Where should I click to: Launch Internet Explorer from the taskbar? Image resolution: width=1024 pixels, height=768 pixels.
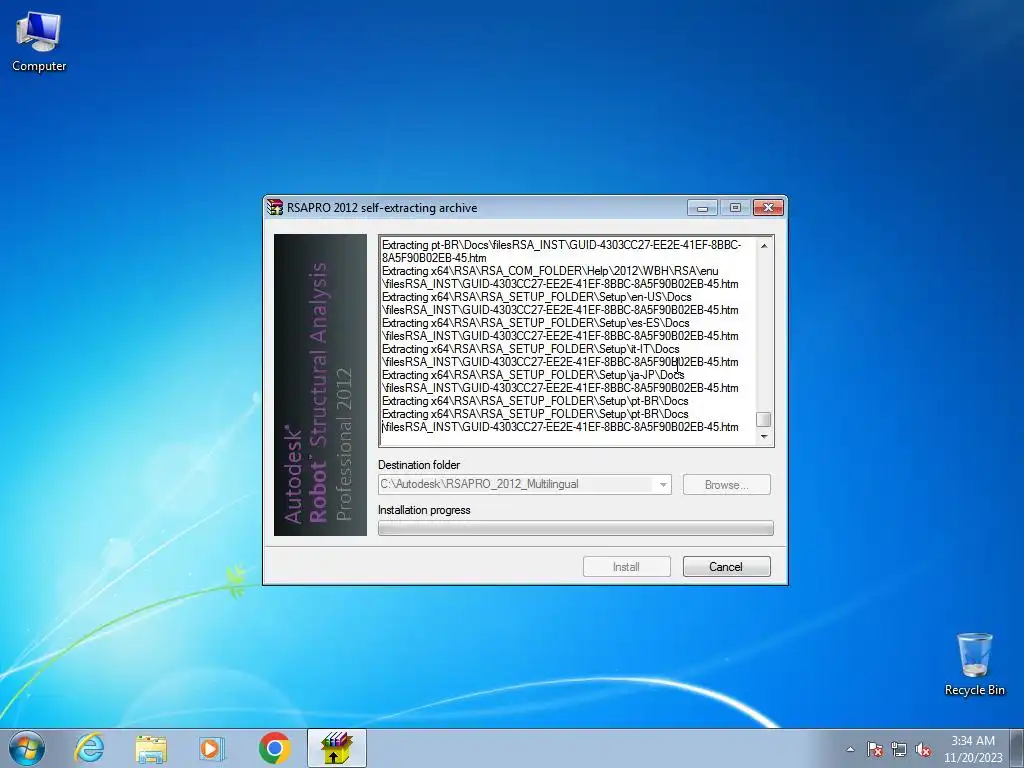(x=89, y=748)
